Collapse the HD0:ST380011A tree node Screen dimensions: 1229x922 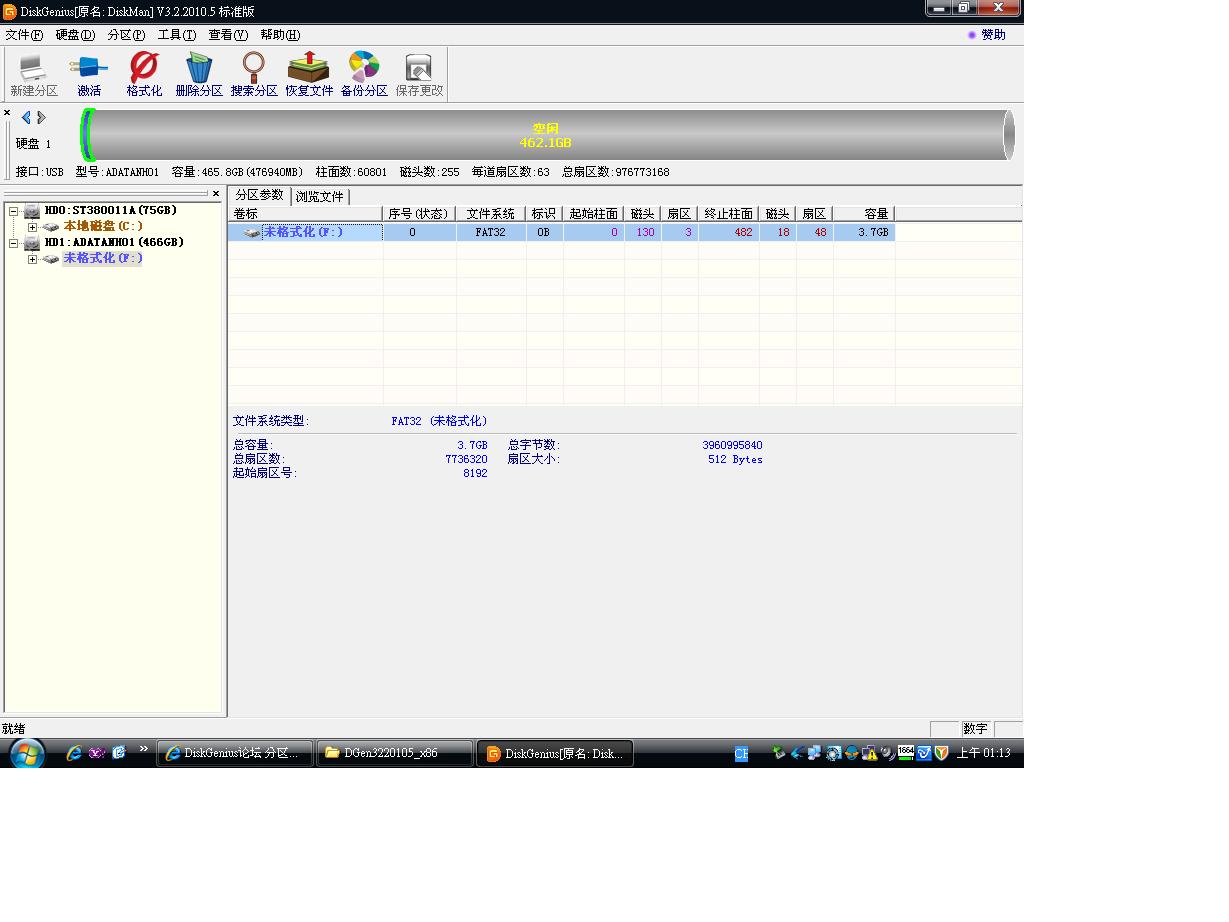14,211
